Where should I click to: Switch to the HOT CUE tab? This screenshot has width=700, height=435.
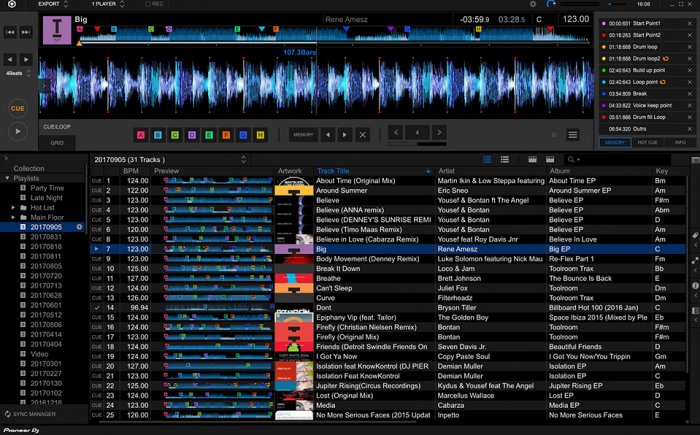647,143
